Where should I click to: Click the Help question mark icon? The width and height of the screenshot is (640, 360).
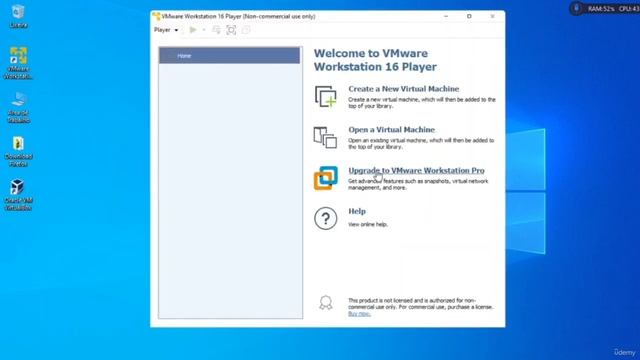(325, 218)
